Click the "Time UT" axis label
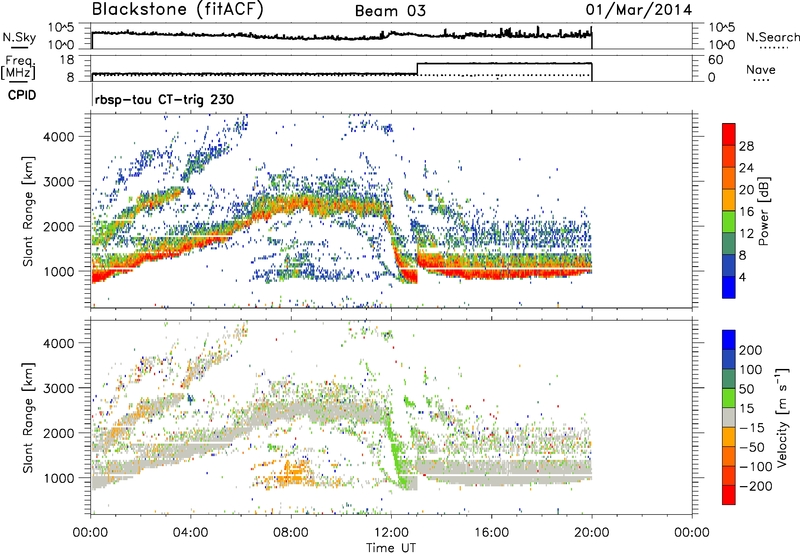 click(x=391, y=548)
